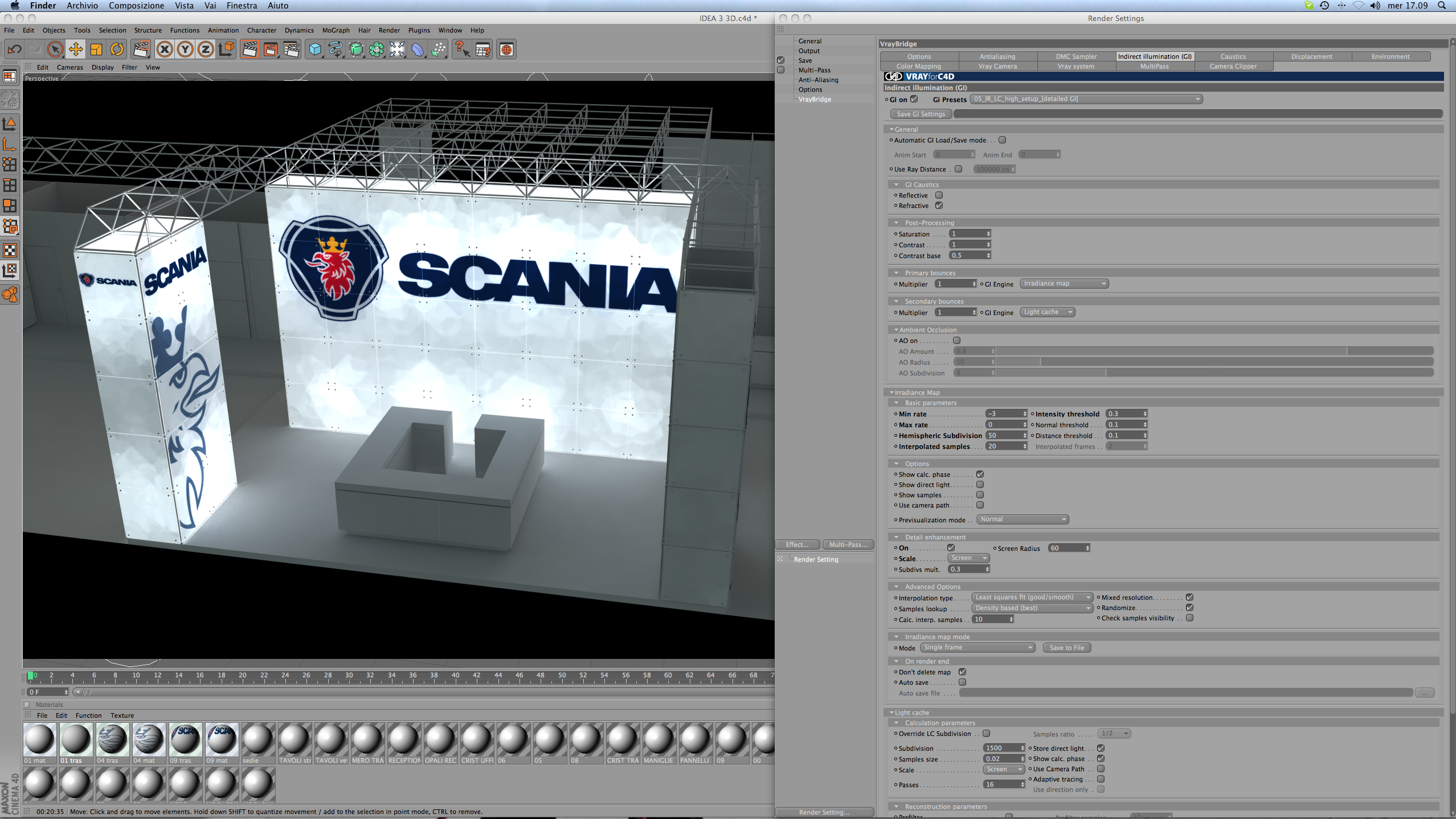Screen dimensions: 1456x819
Task: Toggle the X-axis lock
Action: click(x=165, y=50)
